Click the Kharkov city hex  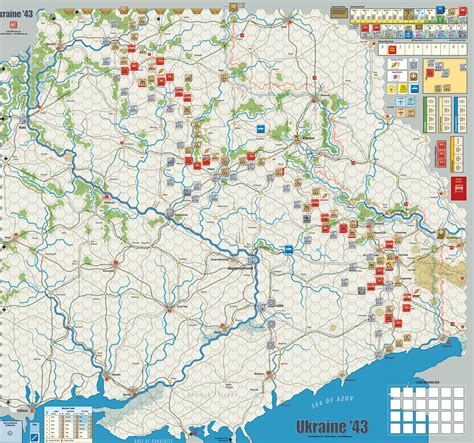point(297,137)
